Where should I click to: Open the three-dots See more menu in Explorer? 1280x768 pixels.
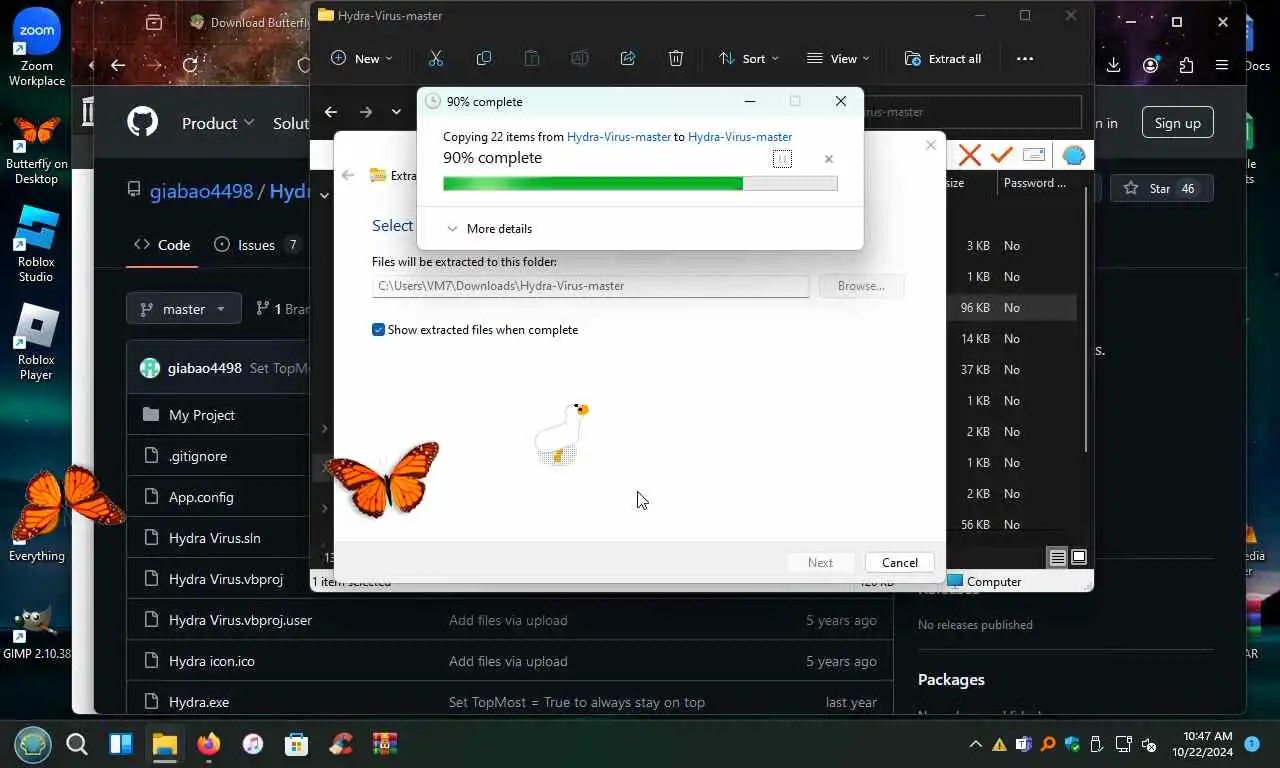[1025, 59]
